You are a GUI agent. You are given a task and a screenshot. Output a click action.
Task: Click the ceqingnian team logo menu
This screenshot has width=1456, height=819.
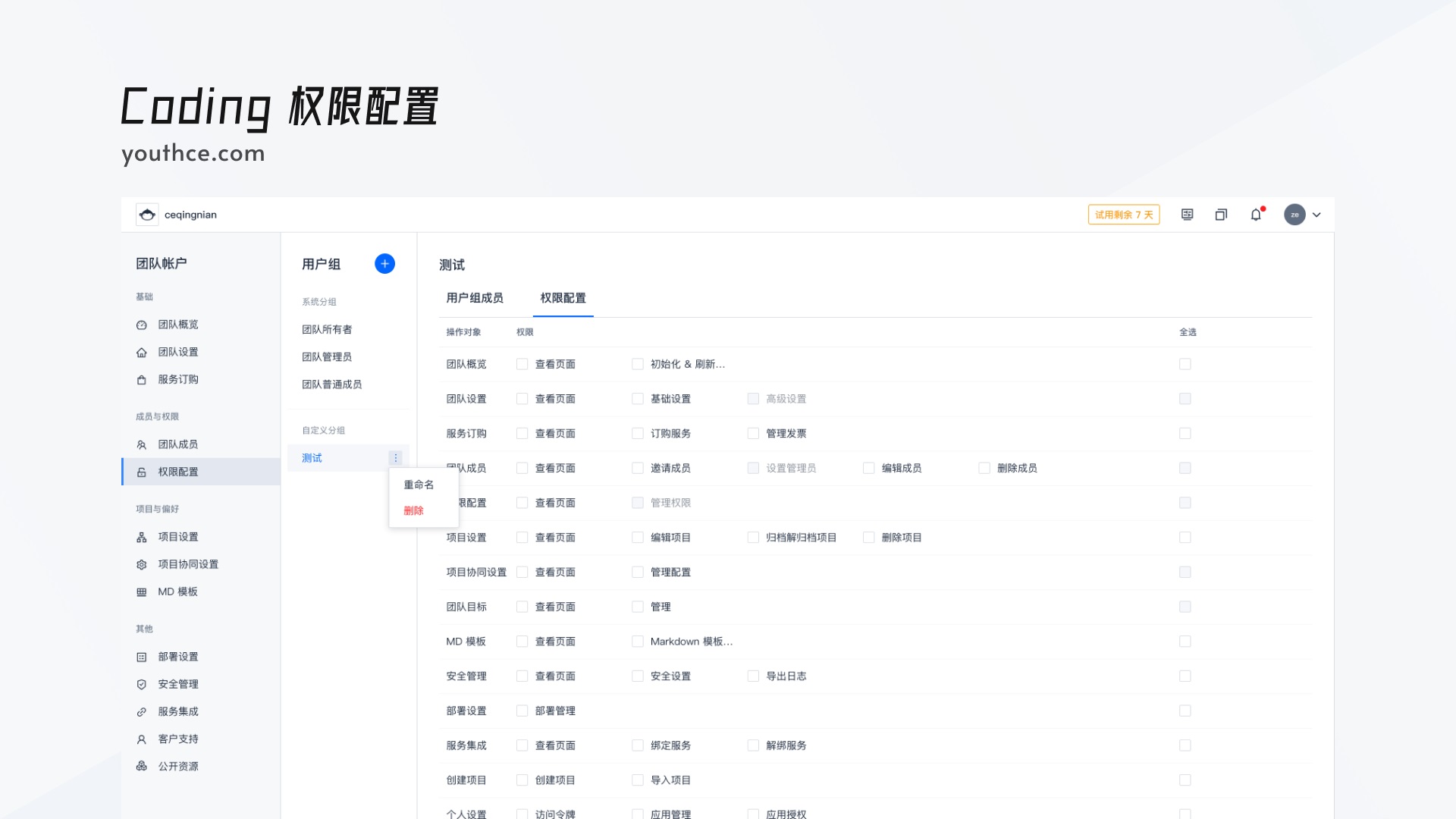coord(146,215)
